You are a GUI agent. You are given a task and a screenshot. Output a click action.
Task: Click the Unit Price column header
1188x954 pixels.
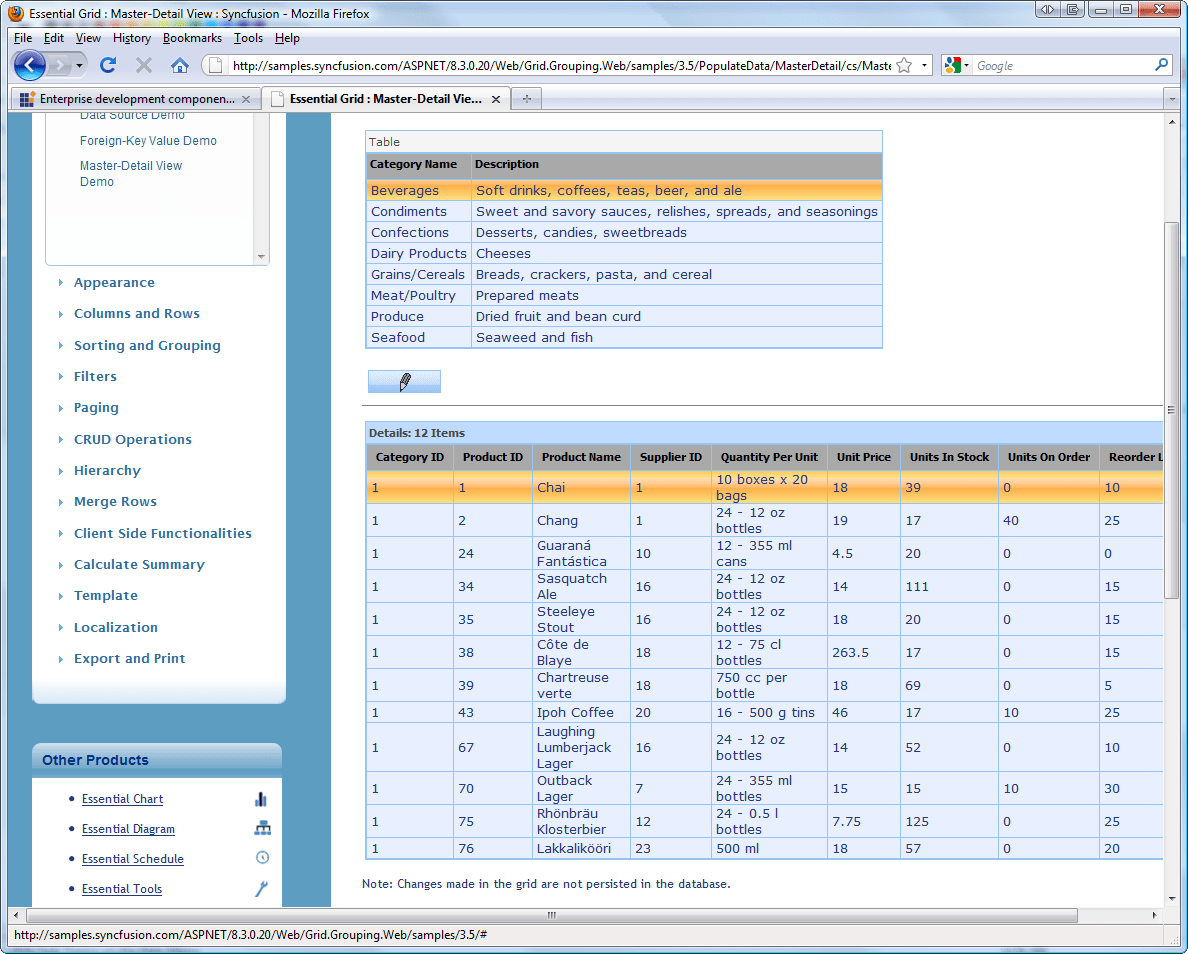pos(864,457)
